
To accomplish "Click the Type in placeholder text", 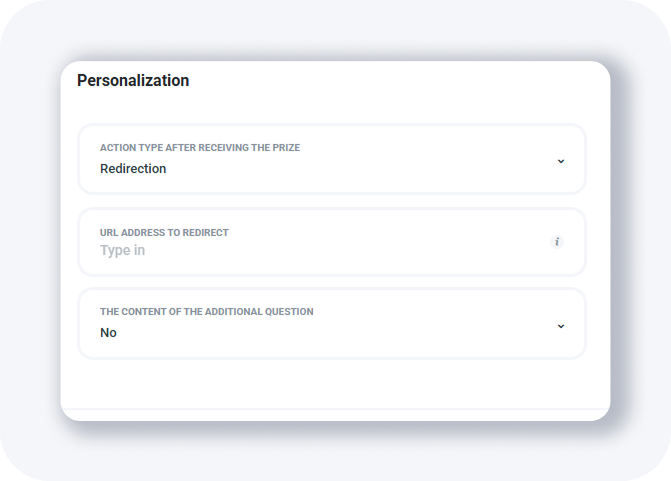I will pyautogui.click(x=122, y=250).
